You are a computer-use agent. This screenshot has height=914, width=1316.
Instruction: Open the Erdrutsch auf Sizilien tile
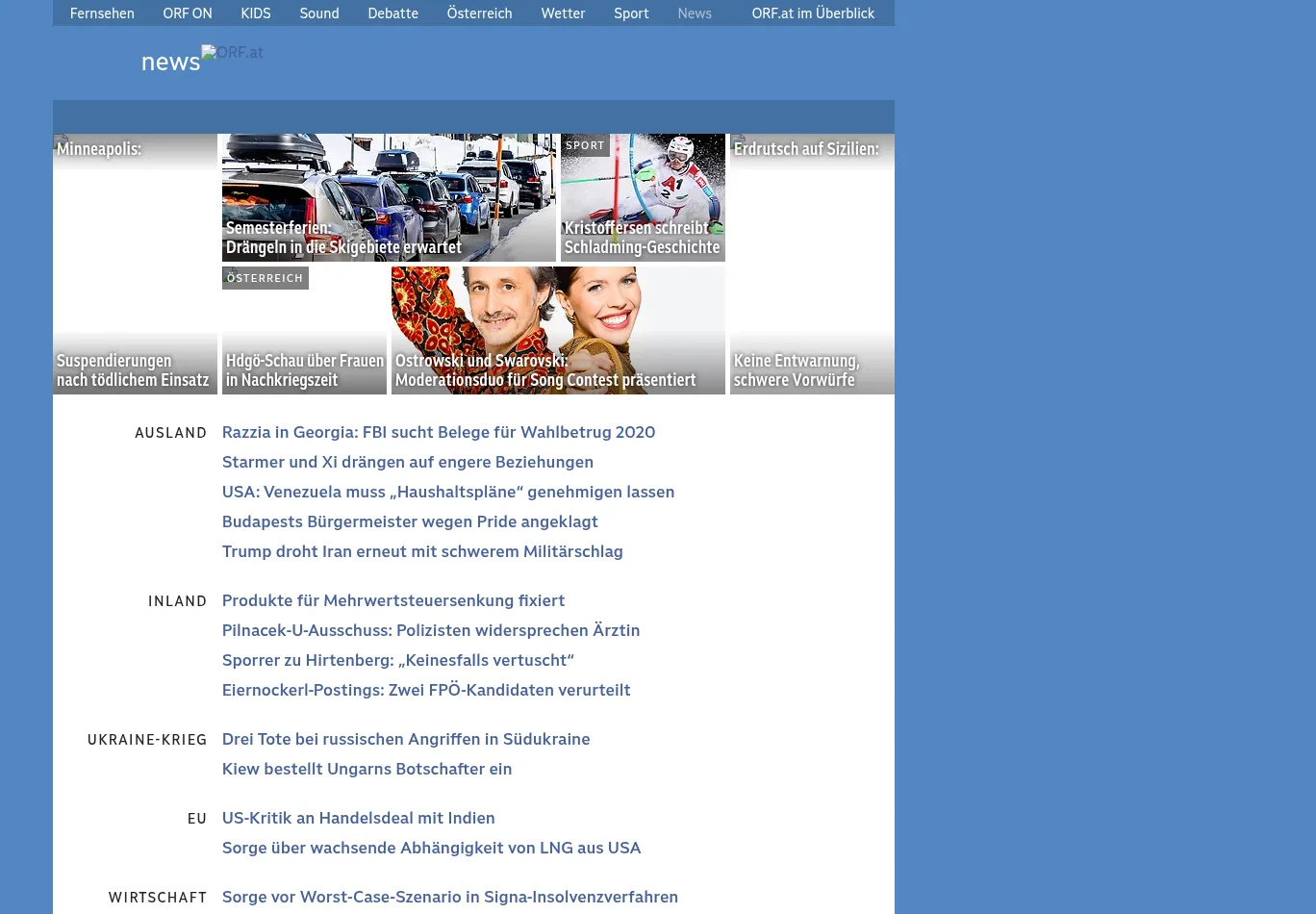click(x=812, y=264)
